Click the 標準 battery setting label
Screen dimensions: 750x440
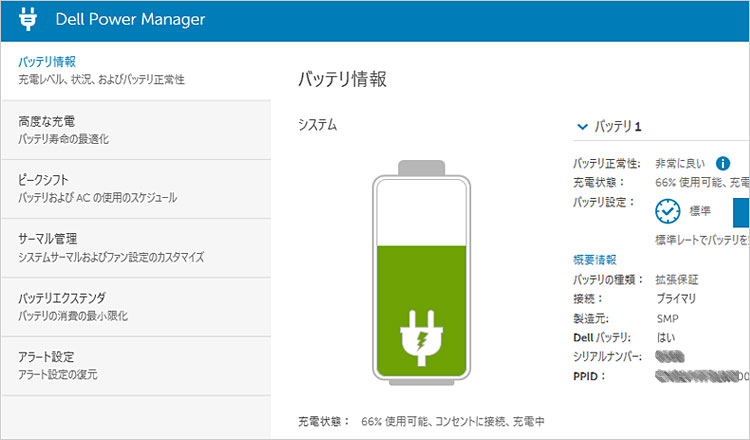point(700,211)
